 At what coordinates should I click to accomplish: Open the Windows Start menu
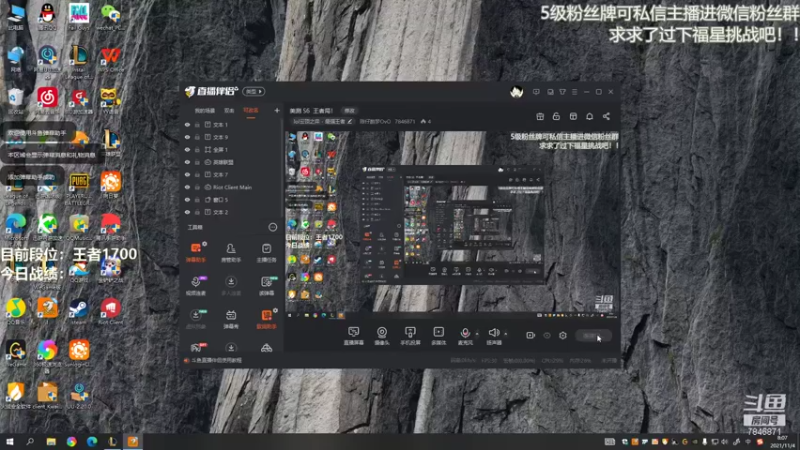9,442
